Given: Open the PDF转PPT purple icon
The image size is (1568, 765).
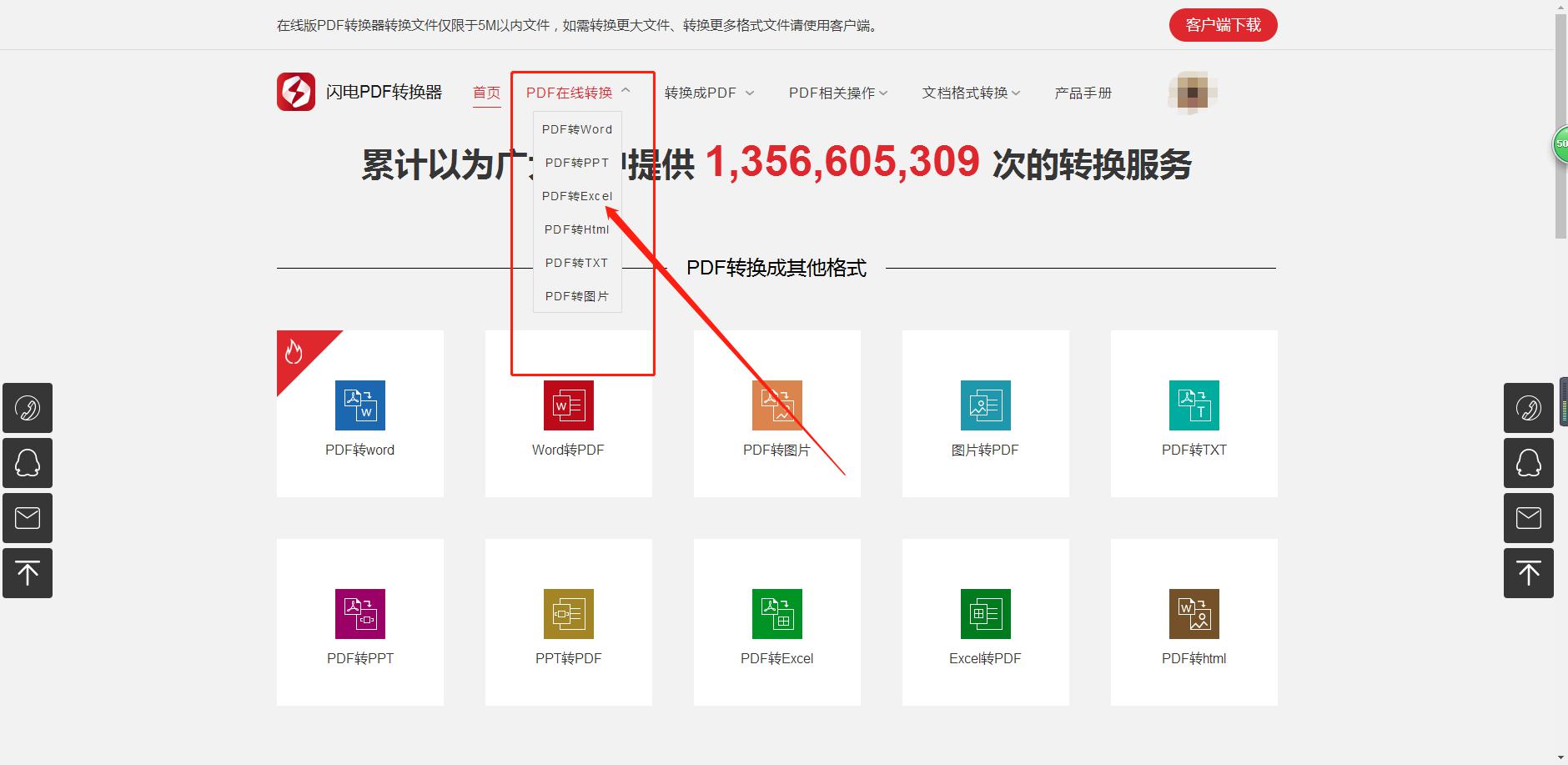Looking at the screenshot, I should point(359,614).
